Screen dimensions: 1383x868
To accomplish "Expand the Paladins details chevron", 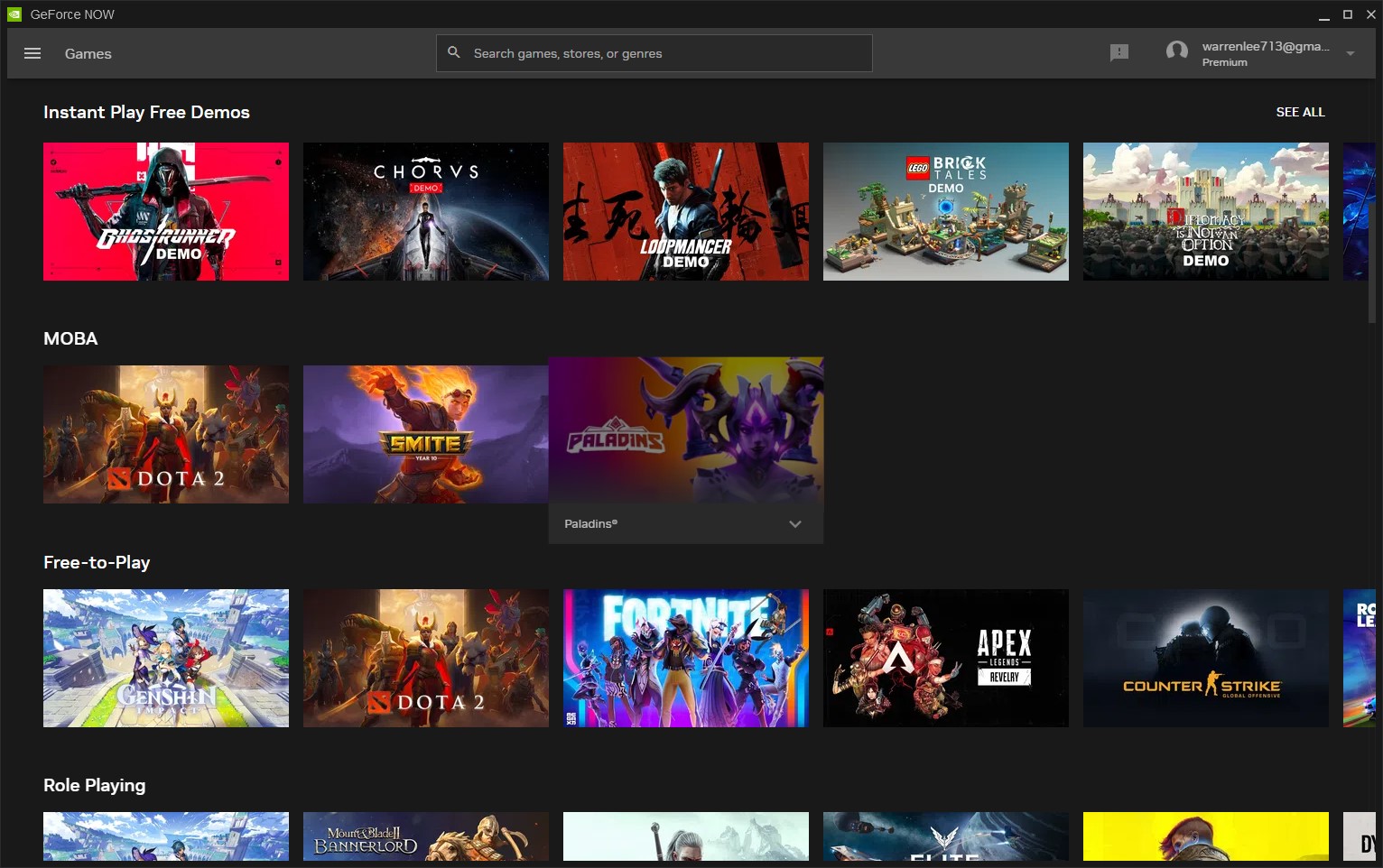I will click(x=795, y=524).
